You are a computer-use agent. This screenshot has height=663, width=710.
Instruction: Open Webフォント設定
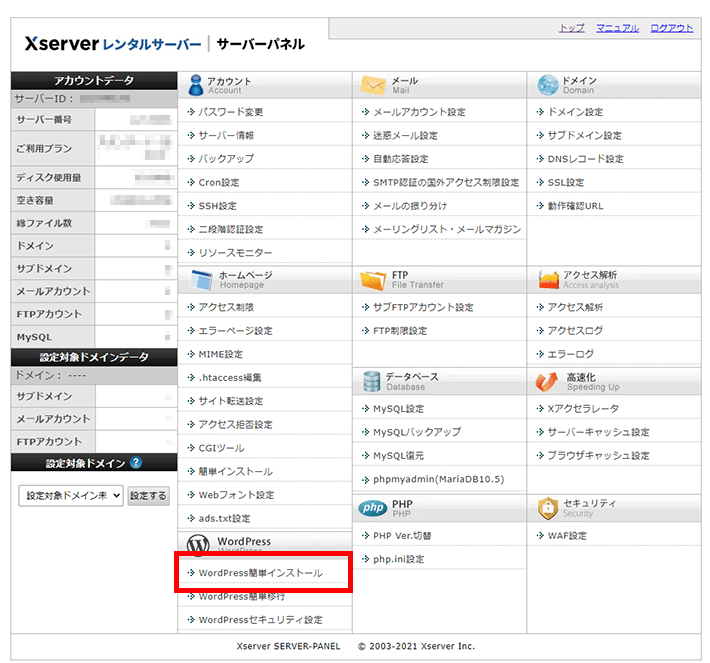click(x=236, y=495)
